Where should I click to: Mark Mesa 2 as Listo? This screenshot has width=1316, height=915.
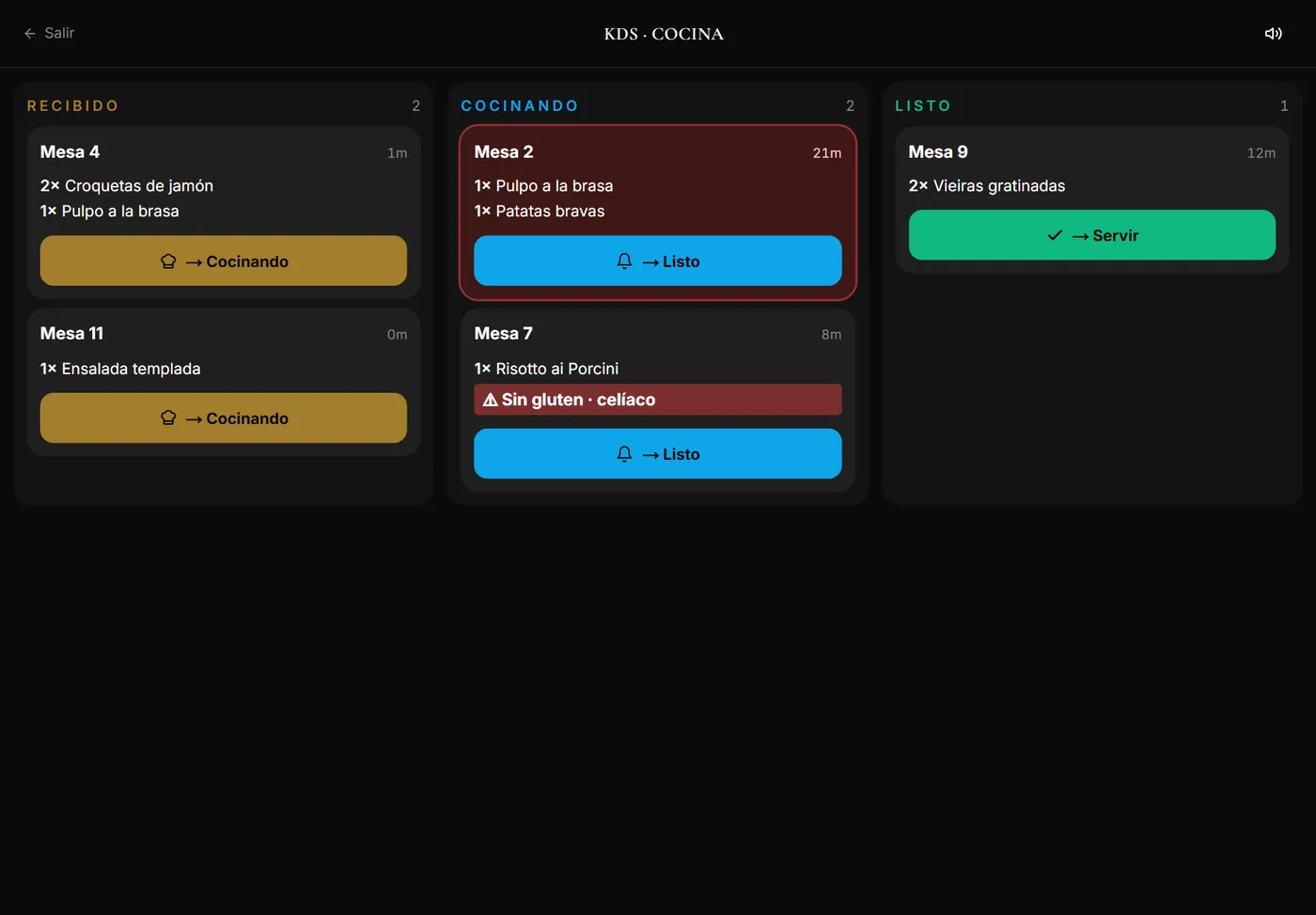658,260
